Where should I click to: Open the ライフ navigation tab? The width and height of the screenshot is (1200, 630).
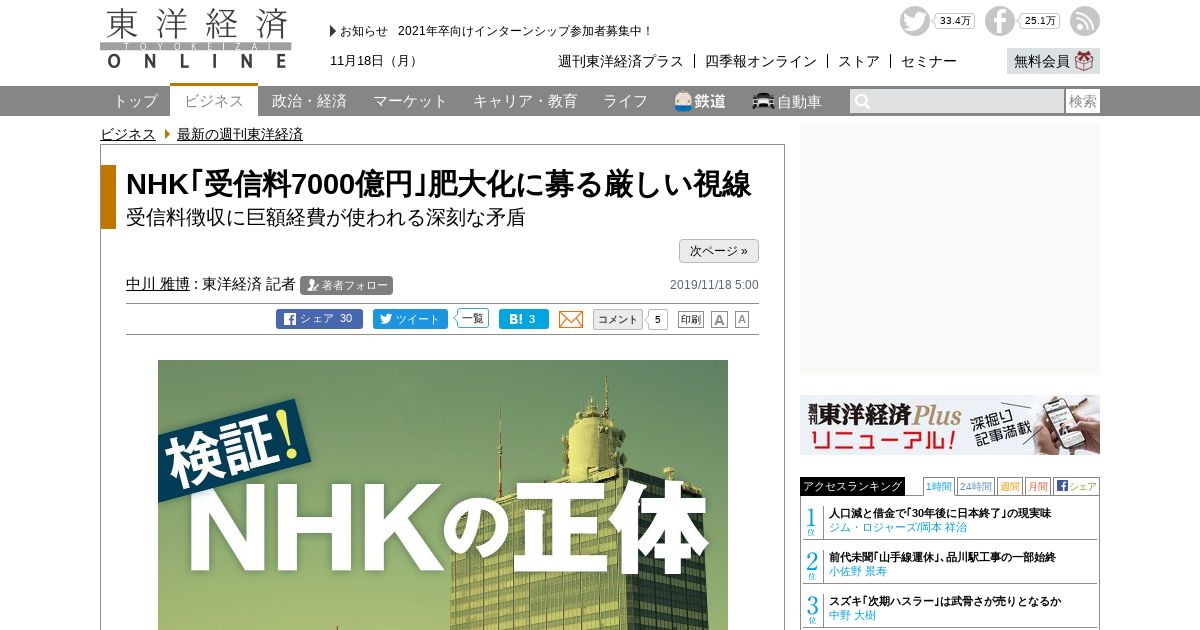[x=625, y=101]
